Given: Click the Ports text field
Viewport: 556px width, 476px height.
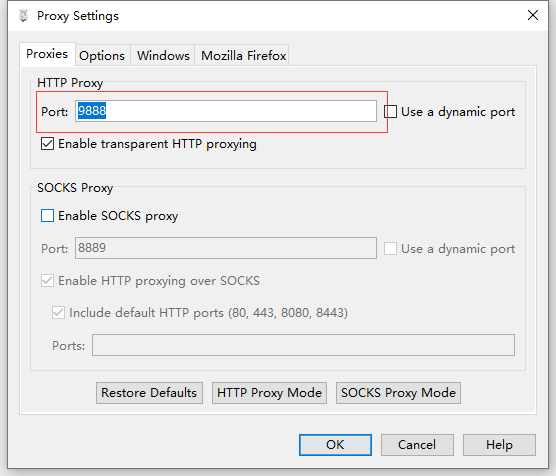Looking at the screenshot, I should click(303, 345).
